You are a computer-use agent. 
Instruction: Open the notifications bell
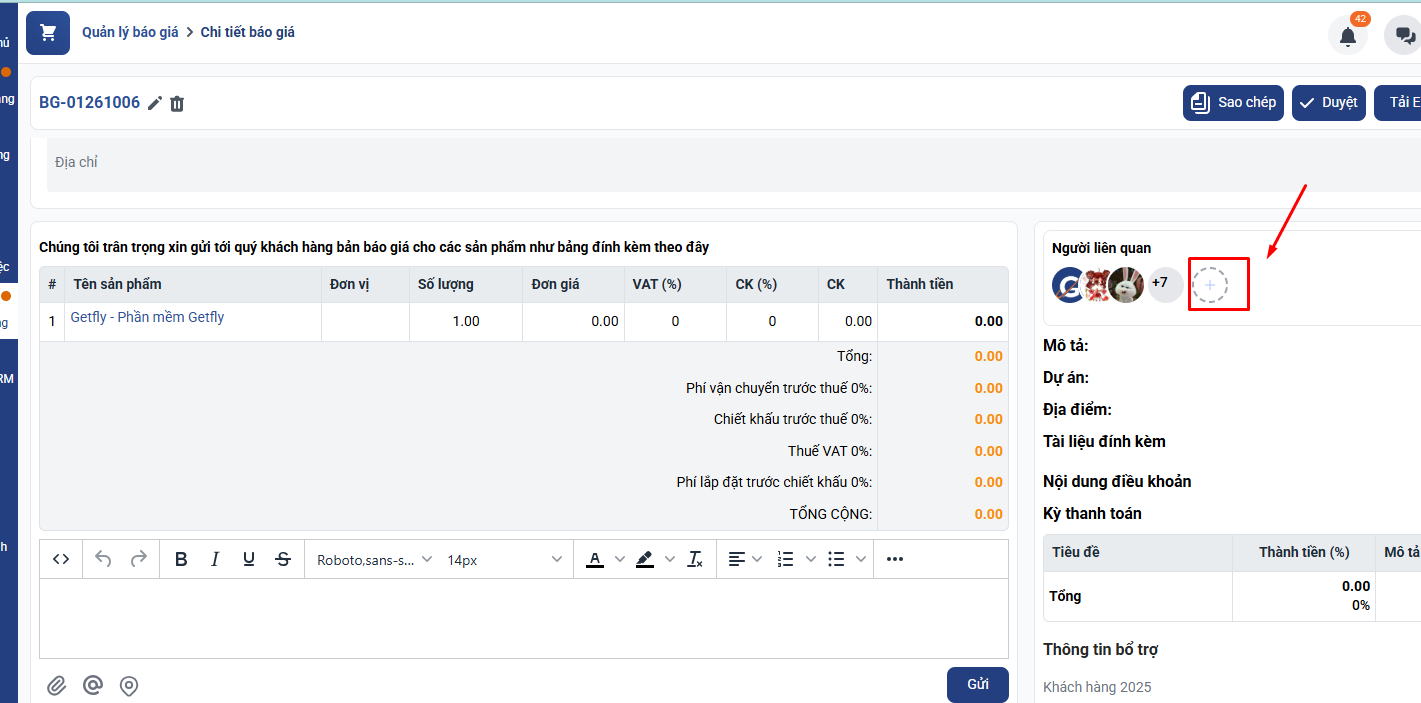1347,37
